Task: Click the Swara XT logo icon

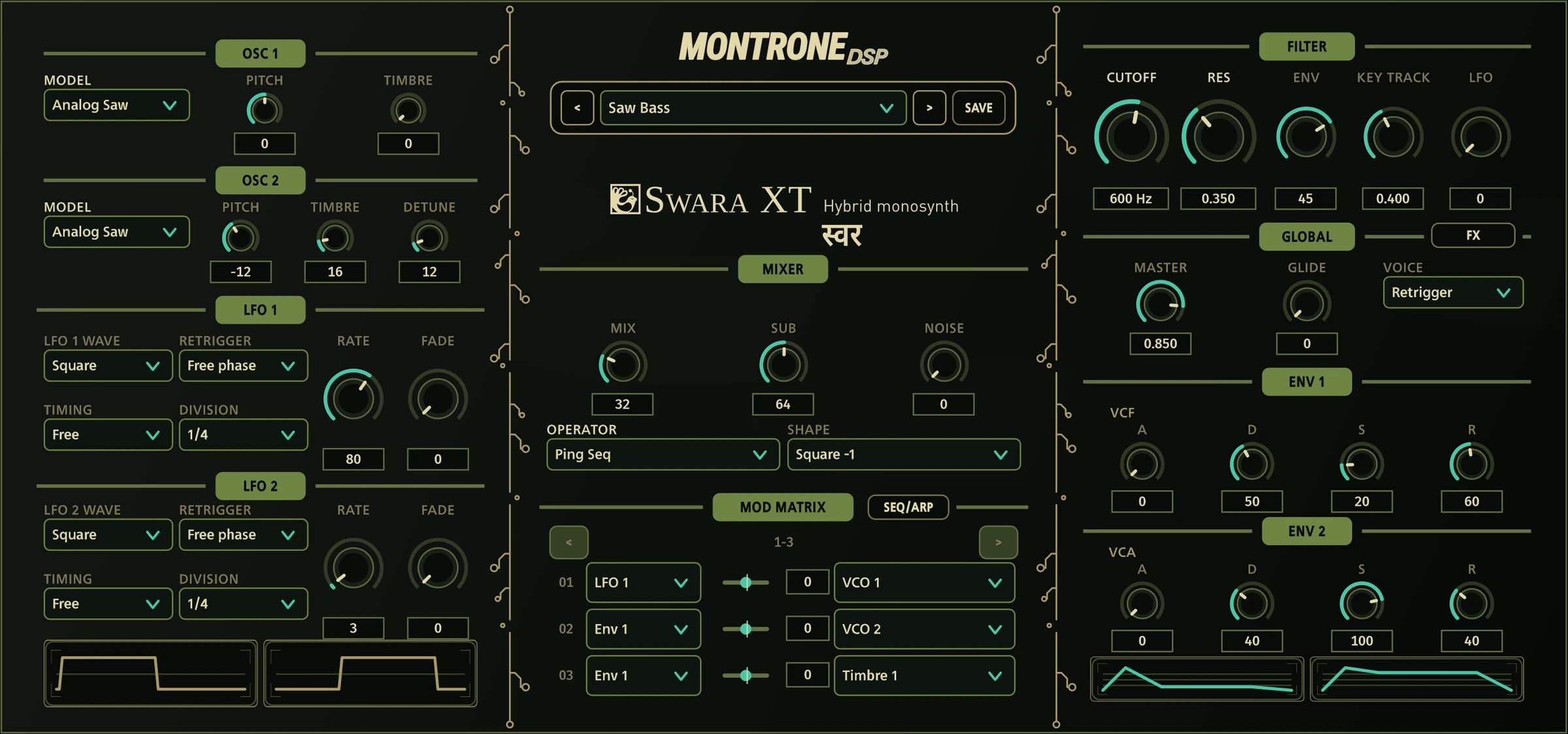Action: click(x=625, y=199)
